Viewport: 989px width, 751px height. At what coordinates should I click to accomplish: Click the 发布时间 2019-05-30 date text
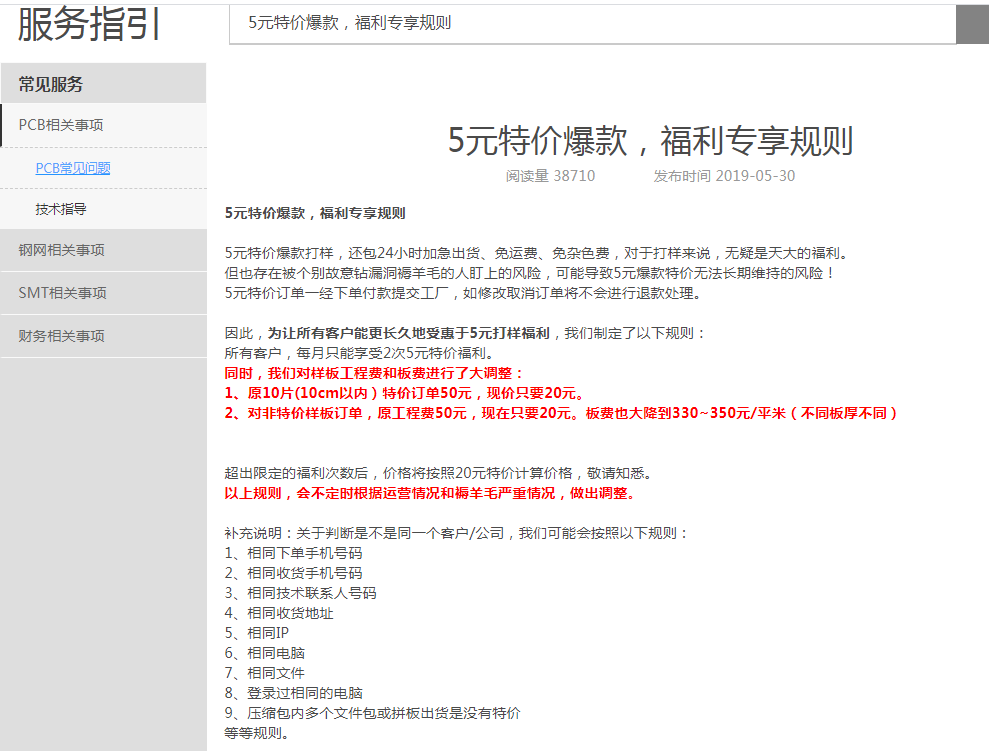(724, 176)
